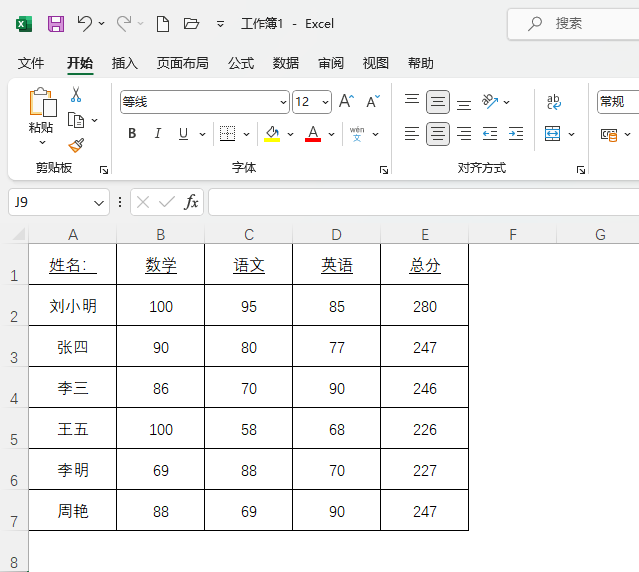639x572 pixels.
Task: Cancel formula entry X button
Action: click(143, 202)
